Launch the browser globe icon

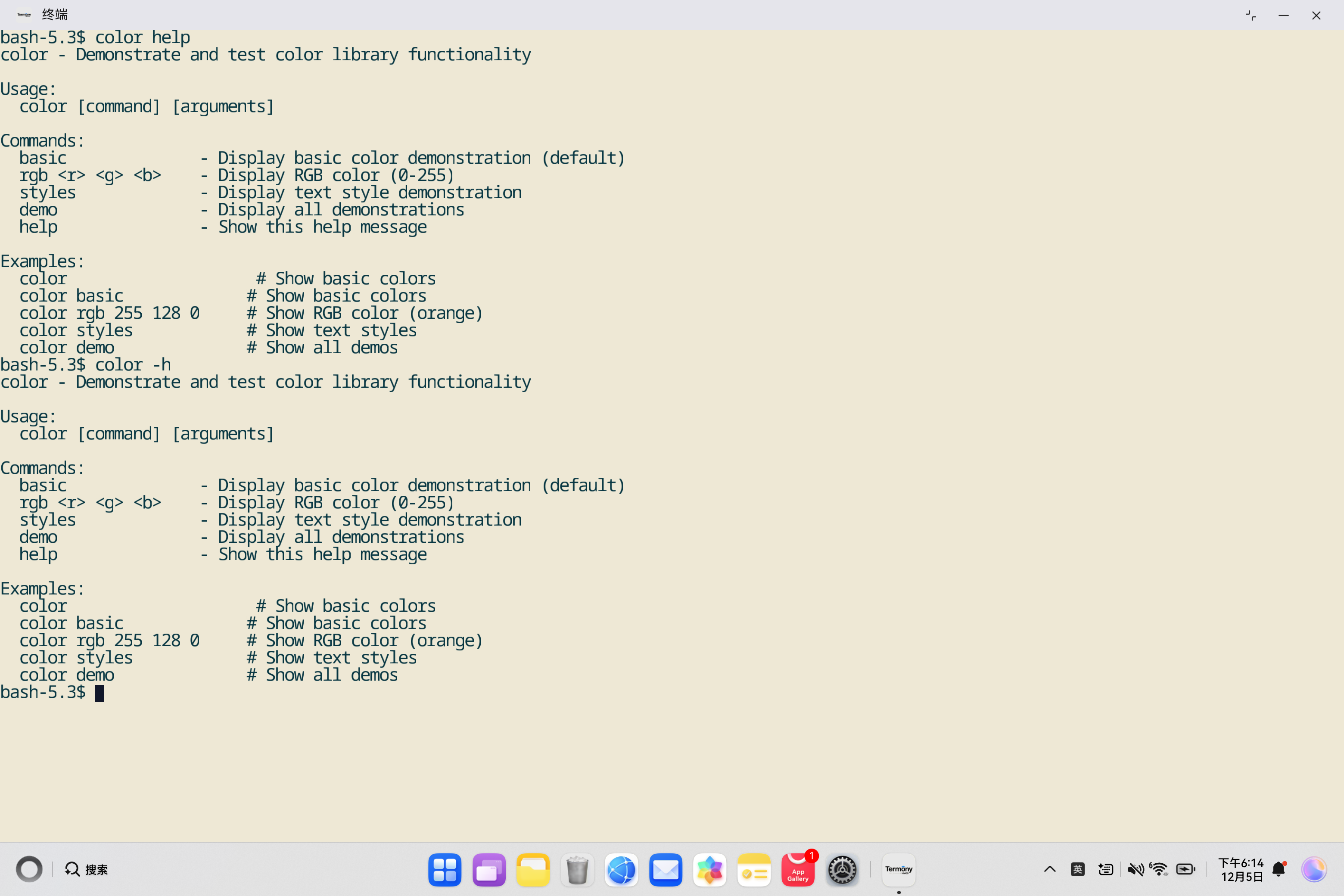[621, 870]
